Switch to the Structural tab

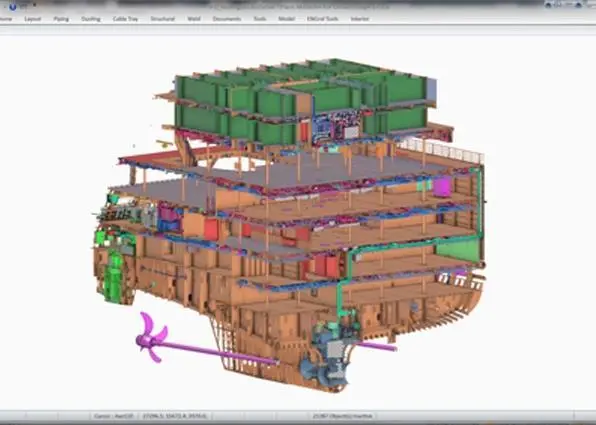[x=163, y=19]
